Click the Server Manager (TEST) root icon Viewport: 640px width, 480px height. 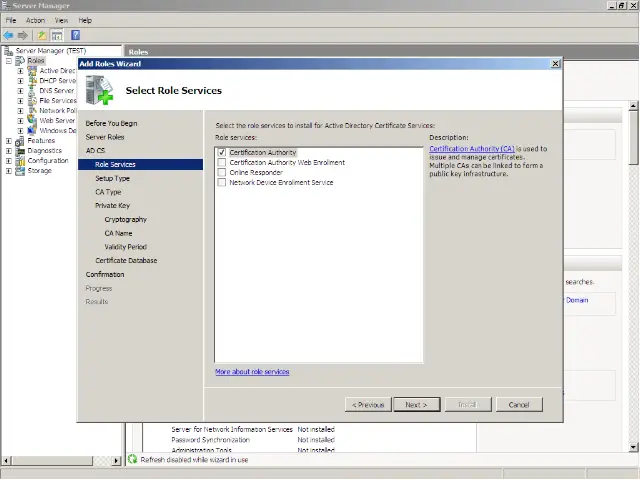pos(8,51)
